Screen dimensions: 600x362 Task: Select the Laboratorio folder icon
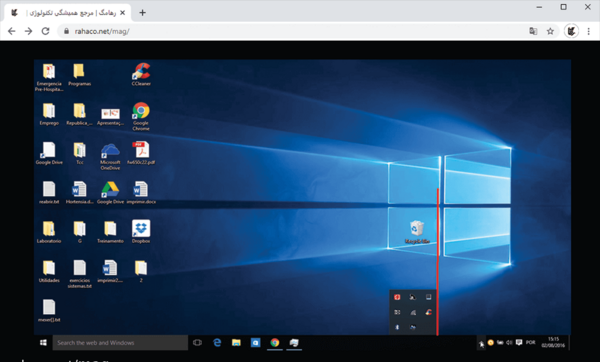coord(49,232)
